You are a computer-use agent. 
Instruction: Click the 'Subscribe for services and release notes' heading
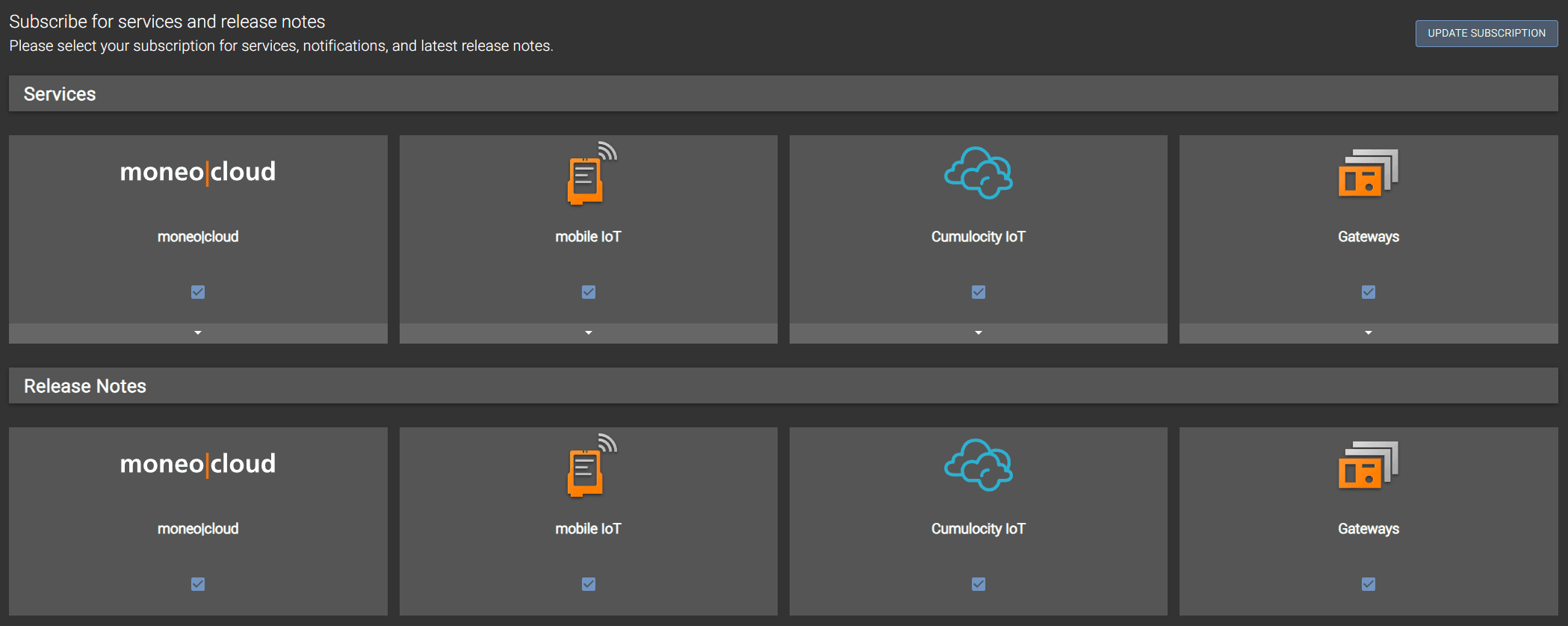(x=167, y=22)
